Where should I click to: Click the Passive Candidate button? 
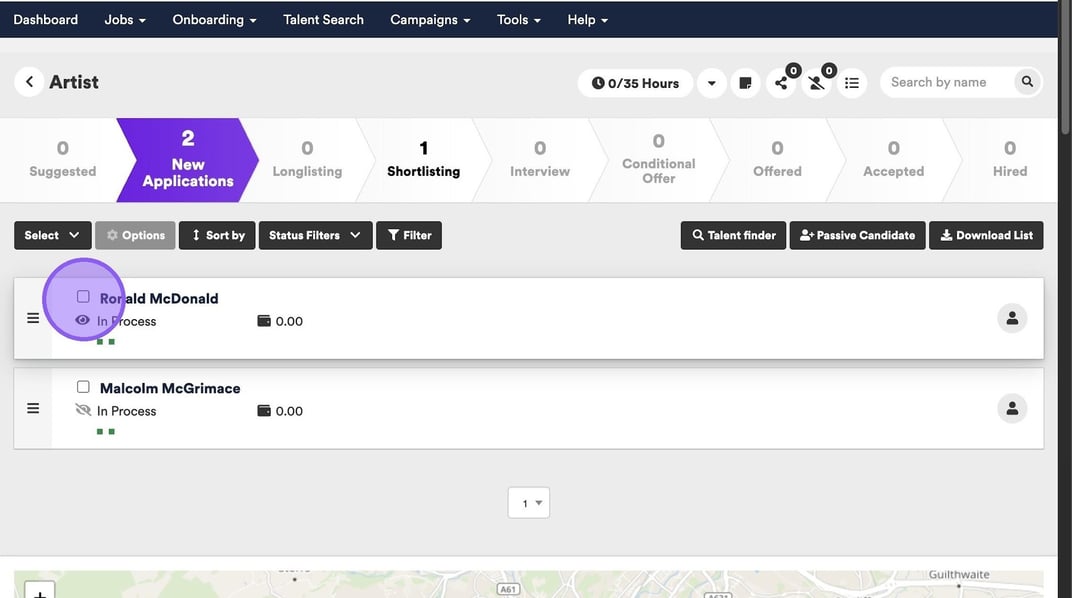tap(857, 235)
